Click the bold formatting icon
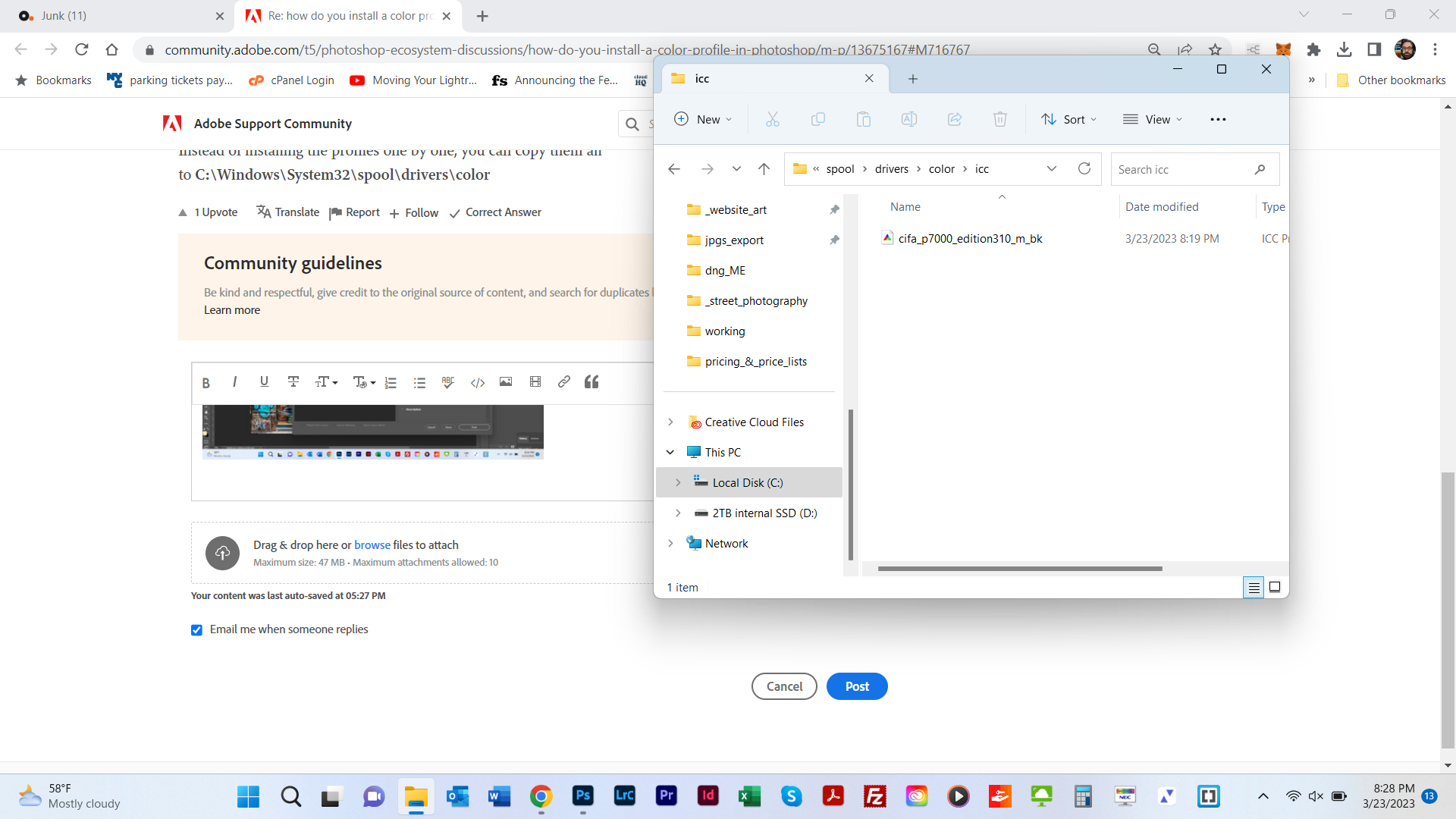 click(206, 382)
